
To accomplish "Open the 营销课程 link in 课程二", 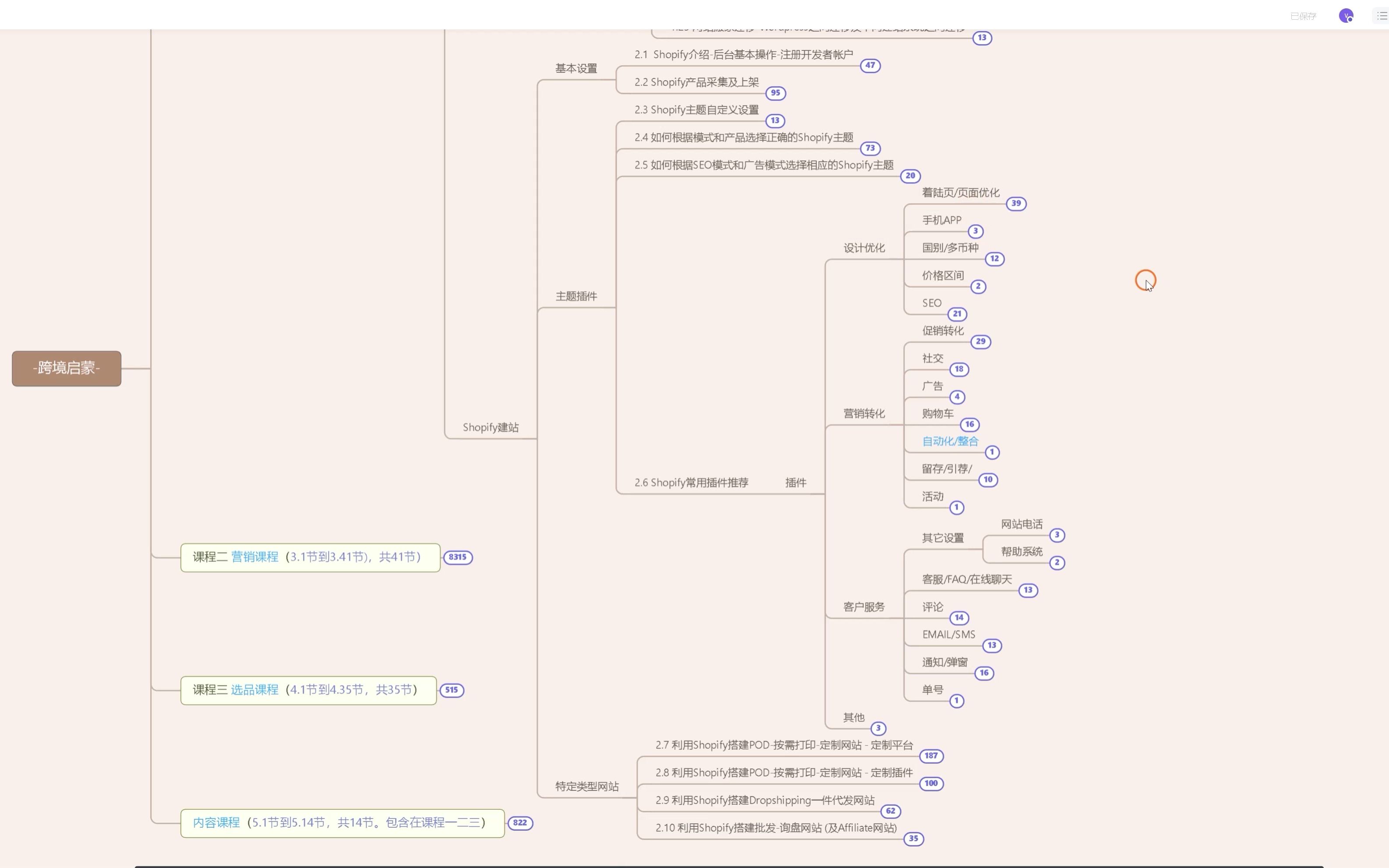I will point(254,557).
